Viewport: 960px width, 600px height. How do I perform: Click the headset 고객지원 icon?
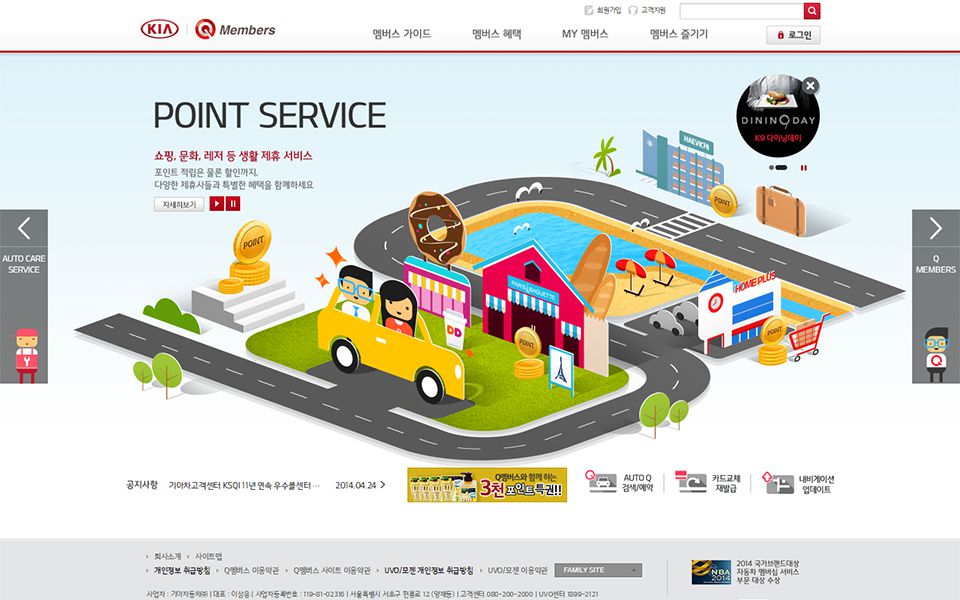[x=633, y=11]
